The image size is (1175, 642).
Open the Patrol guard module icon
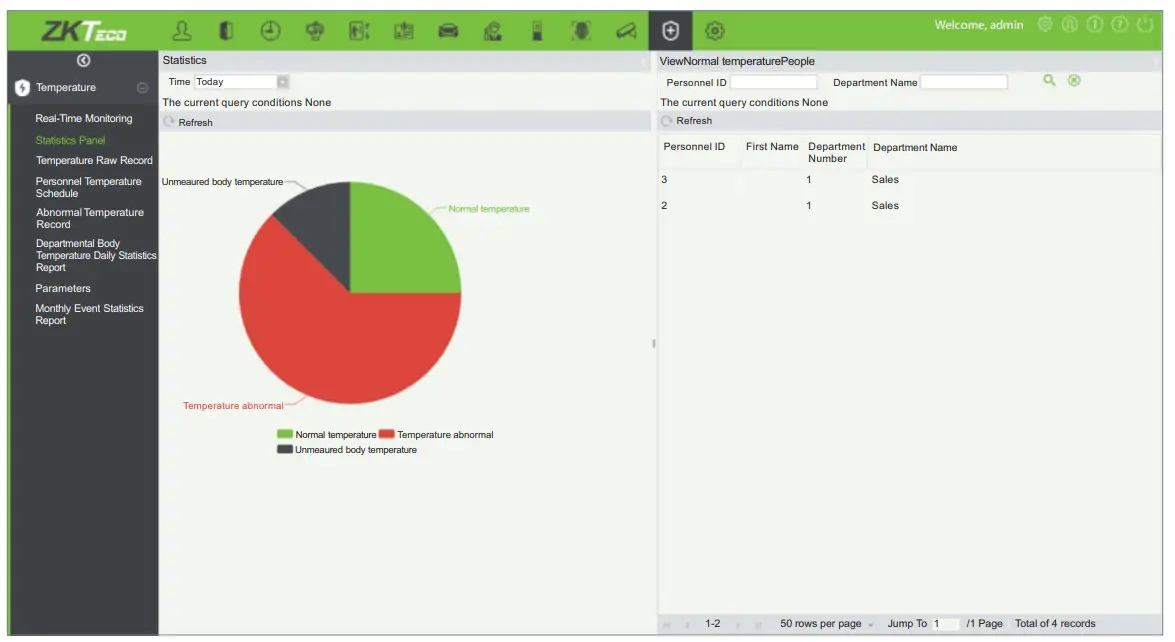tap(492, 31)
